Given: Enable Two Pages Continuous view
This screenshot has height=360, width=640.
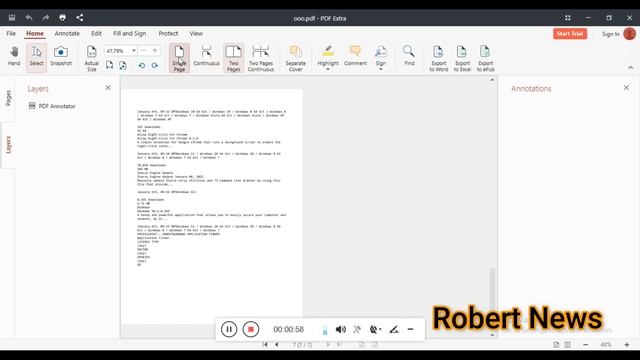Looking at the screenshot, I should coord(260,58).
